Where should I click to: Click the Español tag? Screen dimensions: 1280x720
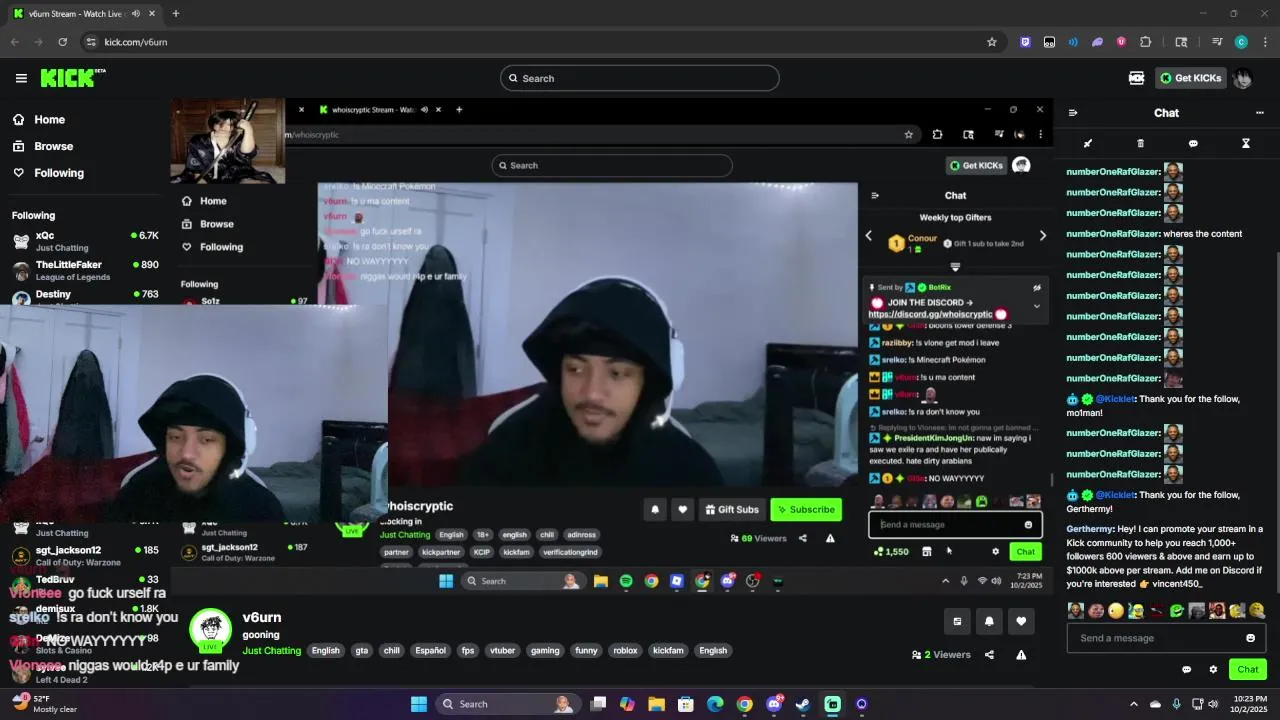pyautogui.click(x=430, y=650)
